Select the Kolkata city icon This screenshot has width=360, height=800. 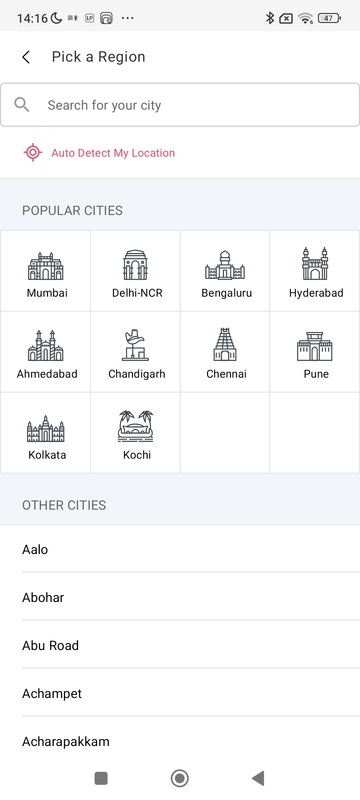tap(46, 429)
